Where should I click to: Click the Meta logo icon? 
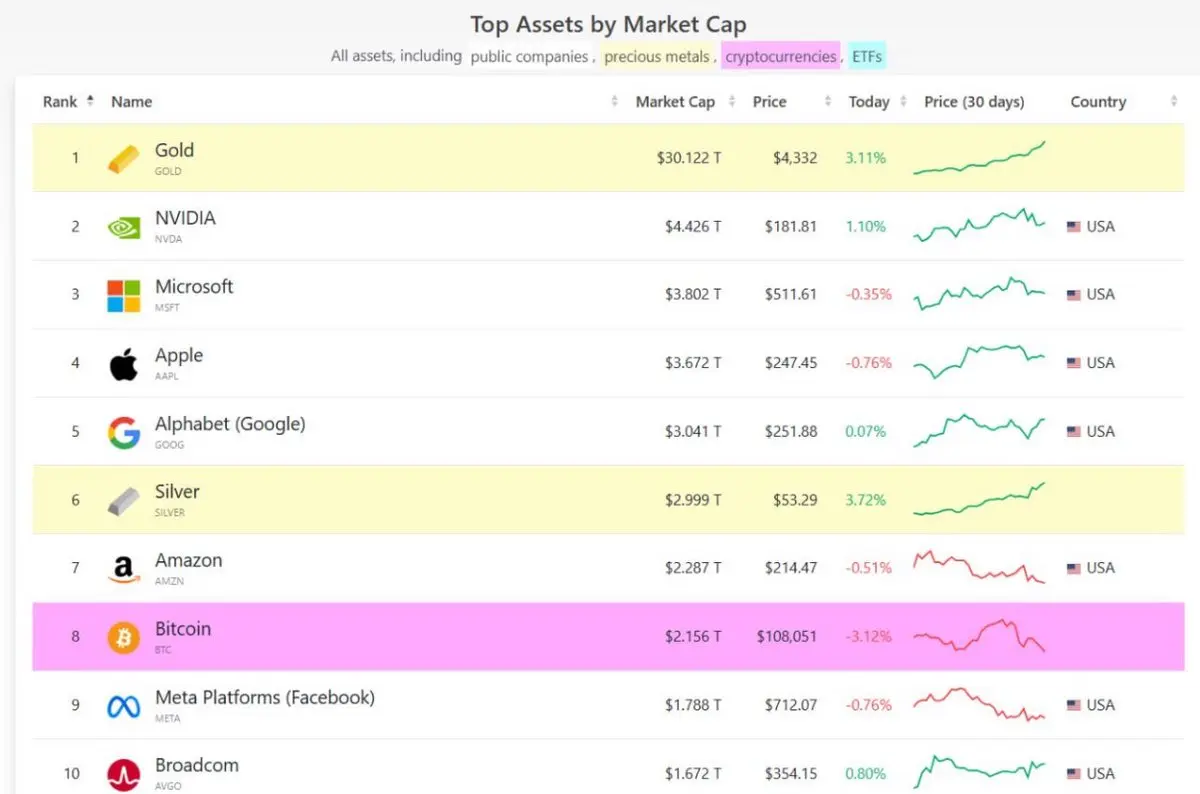124,706
